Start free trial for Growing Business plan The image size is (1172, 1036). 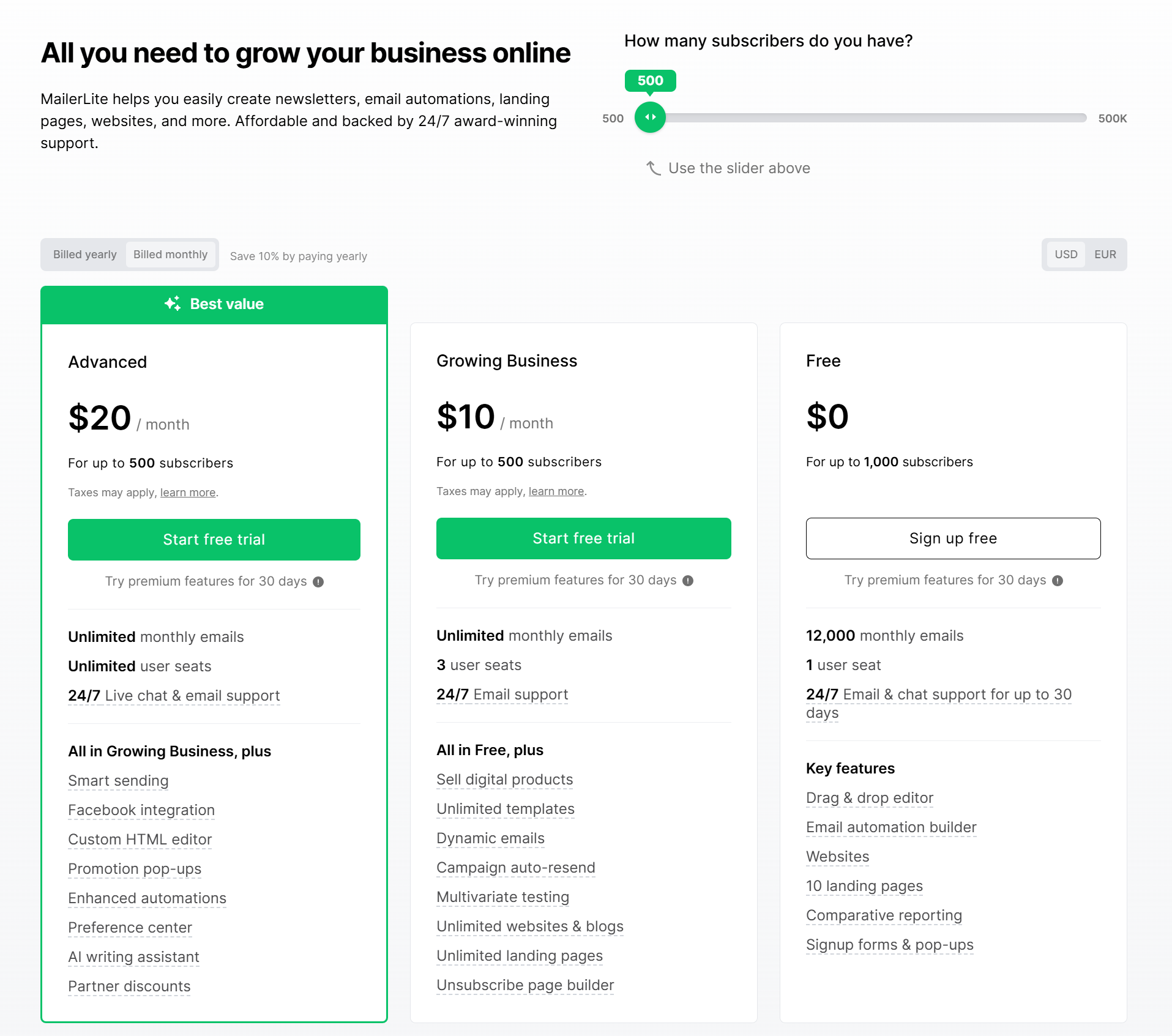point(583,538)
